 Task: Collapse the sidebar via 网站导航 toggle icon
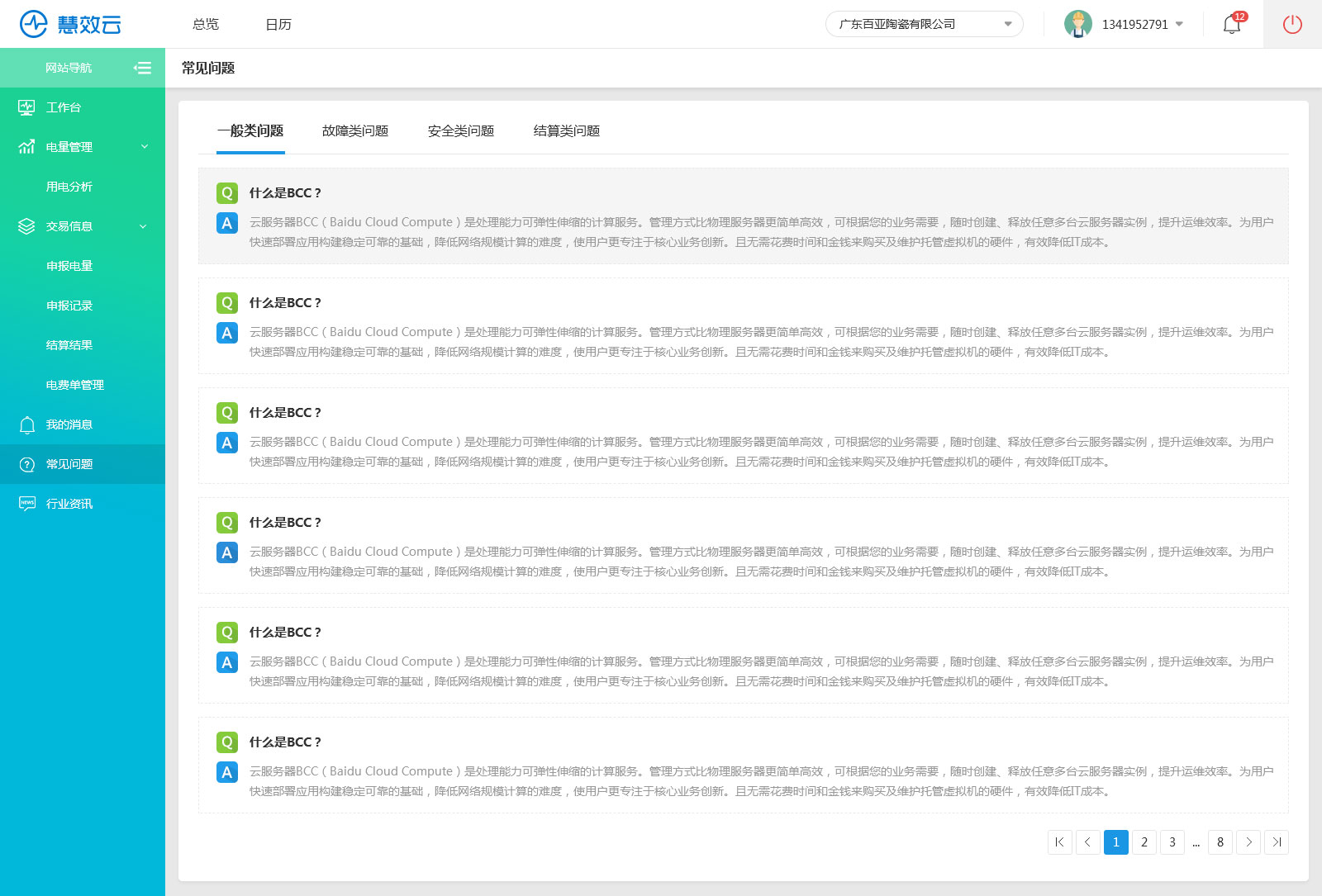tap(142, 68)
